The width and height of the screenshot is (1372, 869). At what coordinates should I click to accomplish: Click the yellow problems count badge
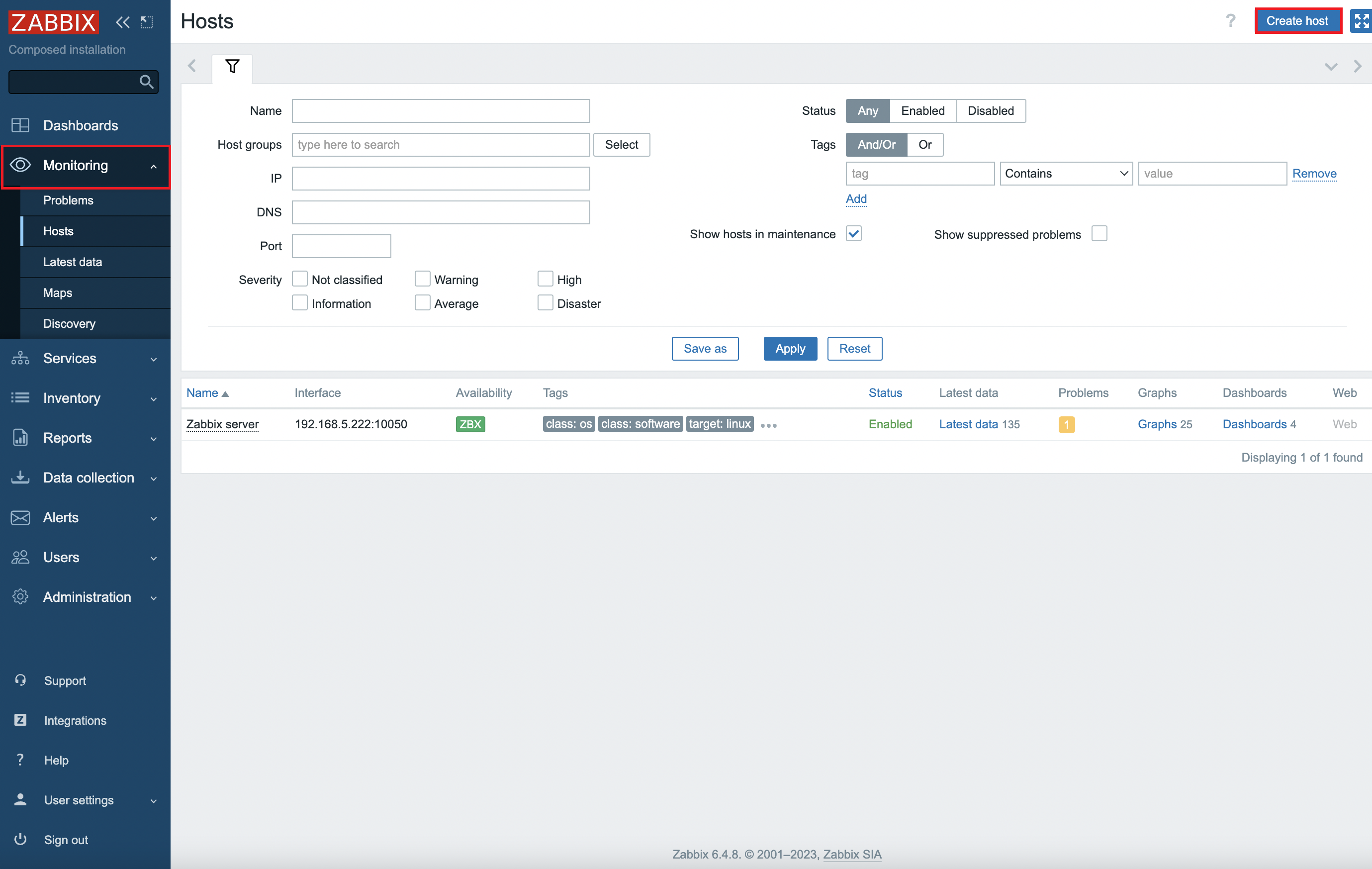coord(1066,424)
